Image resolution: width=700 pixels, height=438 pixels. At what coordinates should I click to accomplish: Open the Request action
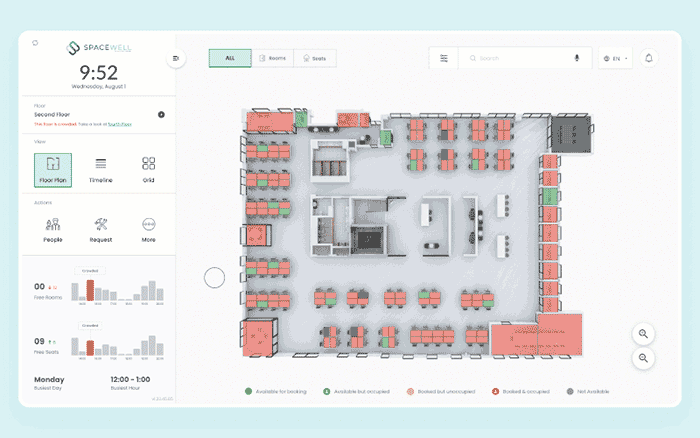(101, 229)
